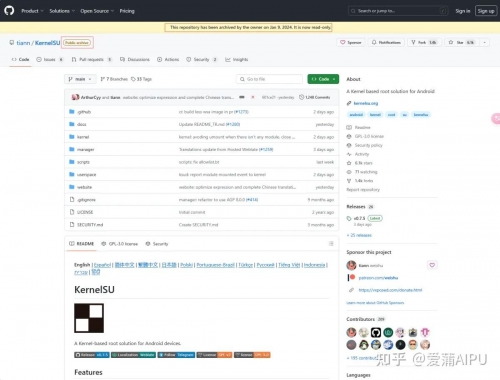The width and height of the screenshot is (500, 380).
Task: Select the GPL-3.0 license tab
Action: tap(119, 244)
